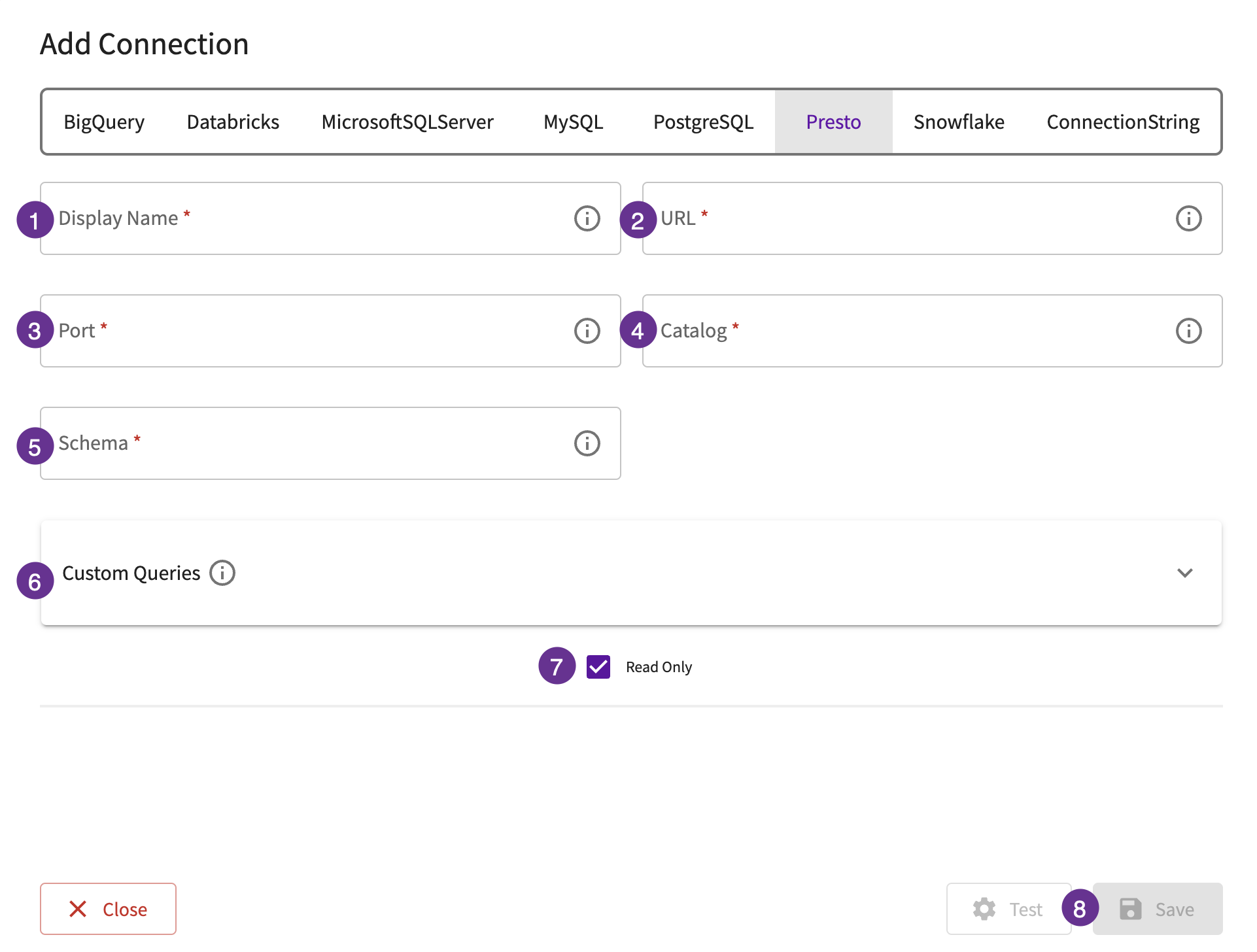Click the Close button
1257x952 pixels.
108,909
